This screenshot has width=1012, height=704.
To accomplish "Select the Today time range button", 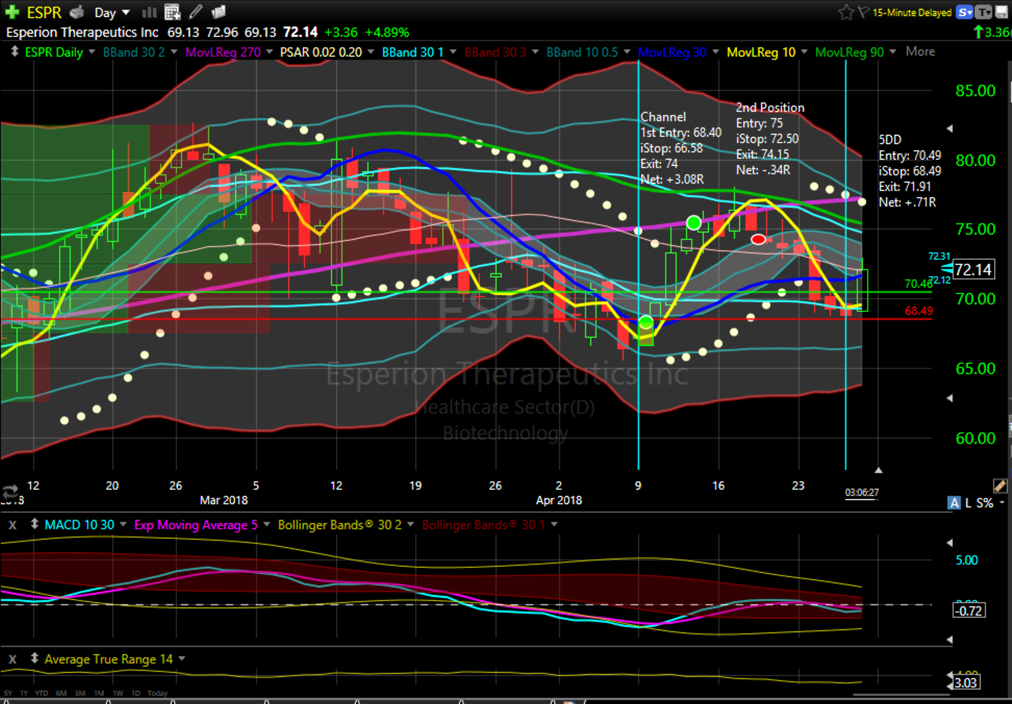I will [157, 693].
